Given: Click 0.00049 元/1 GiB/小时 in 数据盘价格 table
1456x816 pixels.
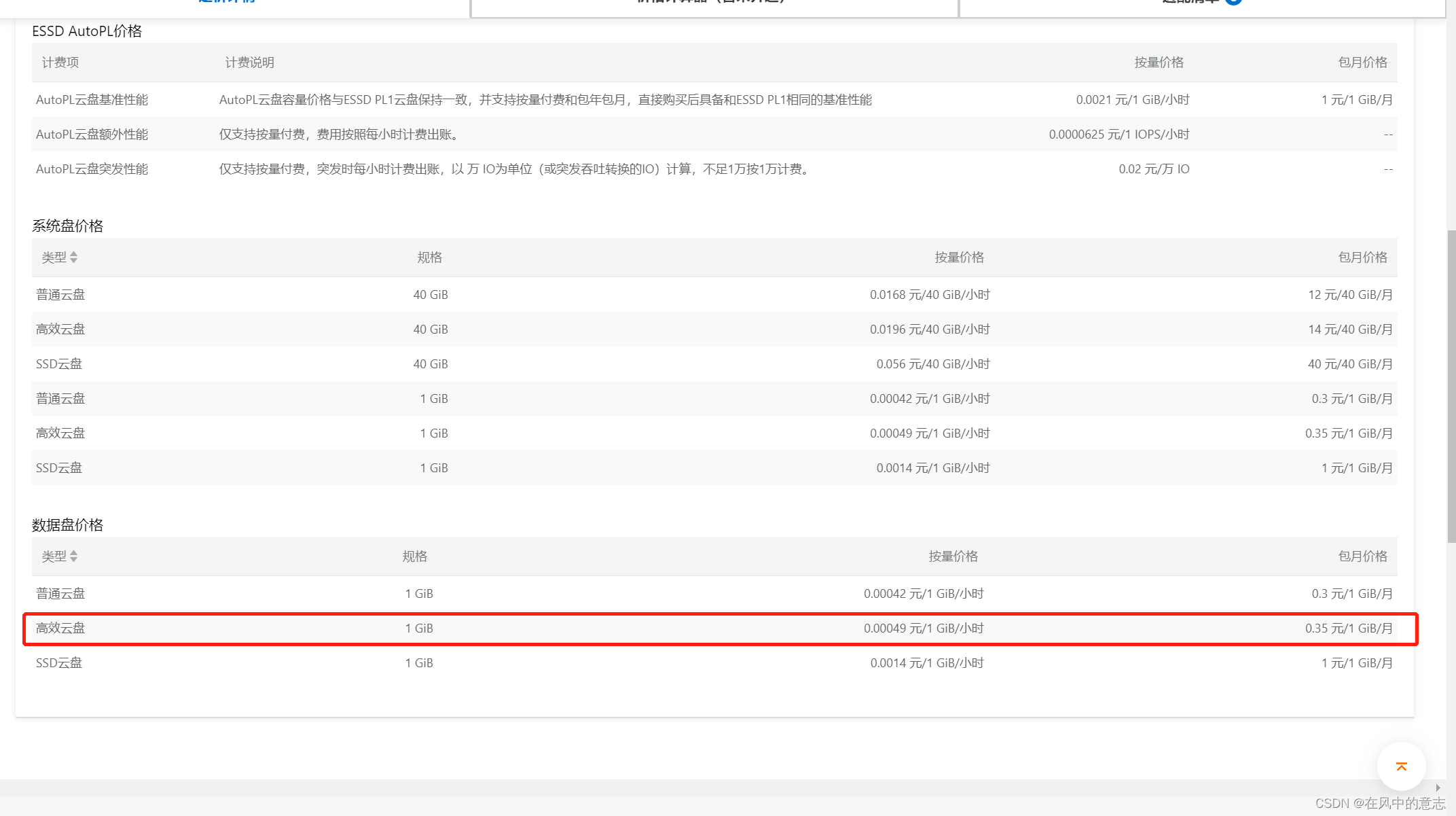Looking at the screenshot, I should click(x=924, y=628).
